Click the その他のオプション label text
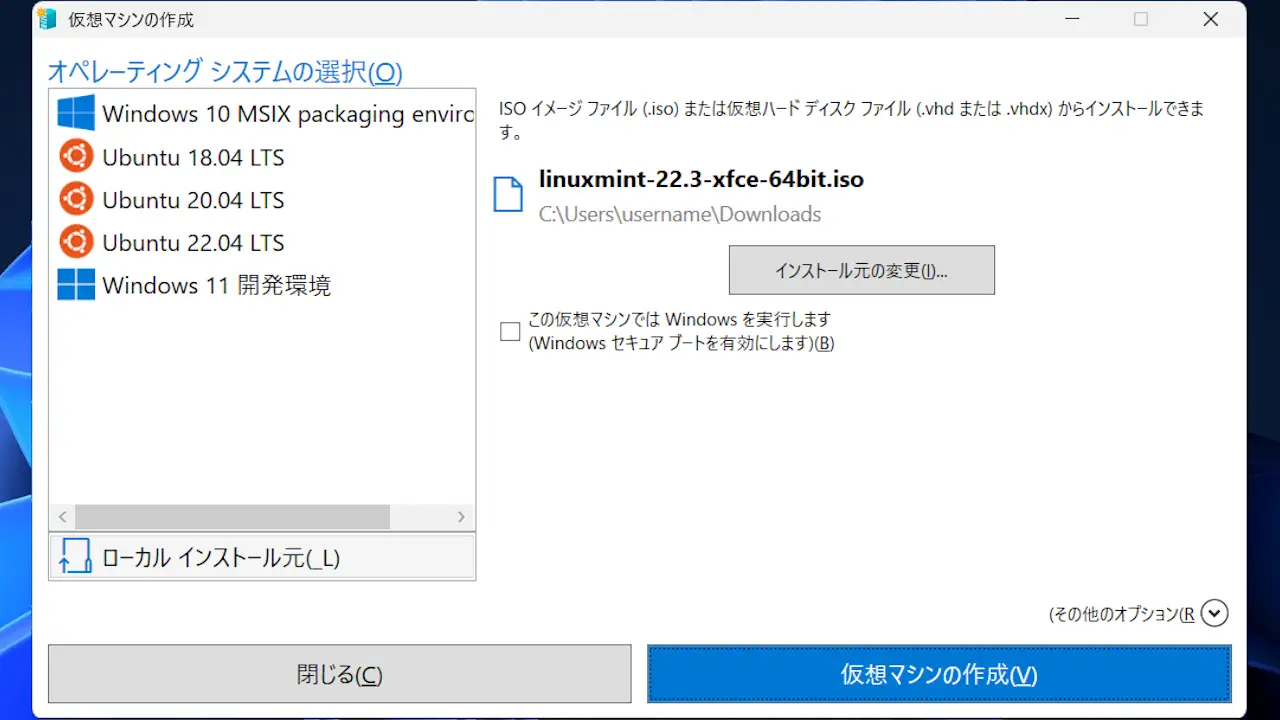 1121,614
